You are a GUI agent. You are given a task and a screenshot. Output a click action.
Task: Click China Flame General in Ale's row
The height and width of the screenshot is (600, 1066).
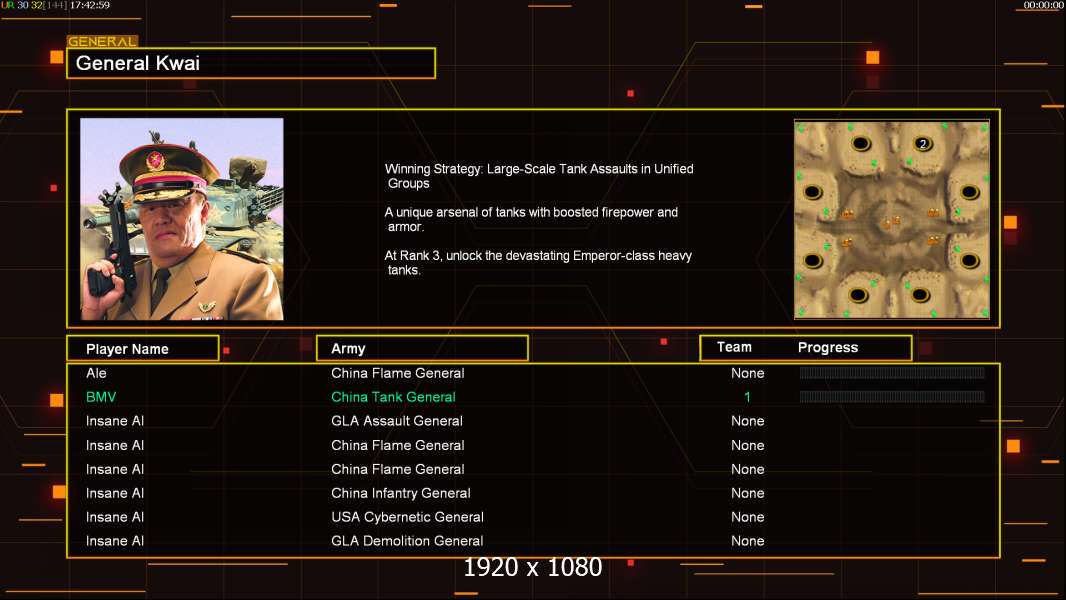pos(398,373)
